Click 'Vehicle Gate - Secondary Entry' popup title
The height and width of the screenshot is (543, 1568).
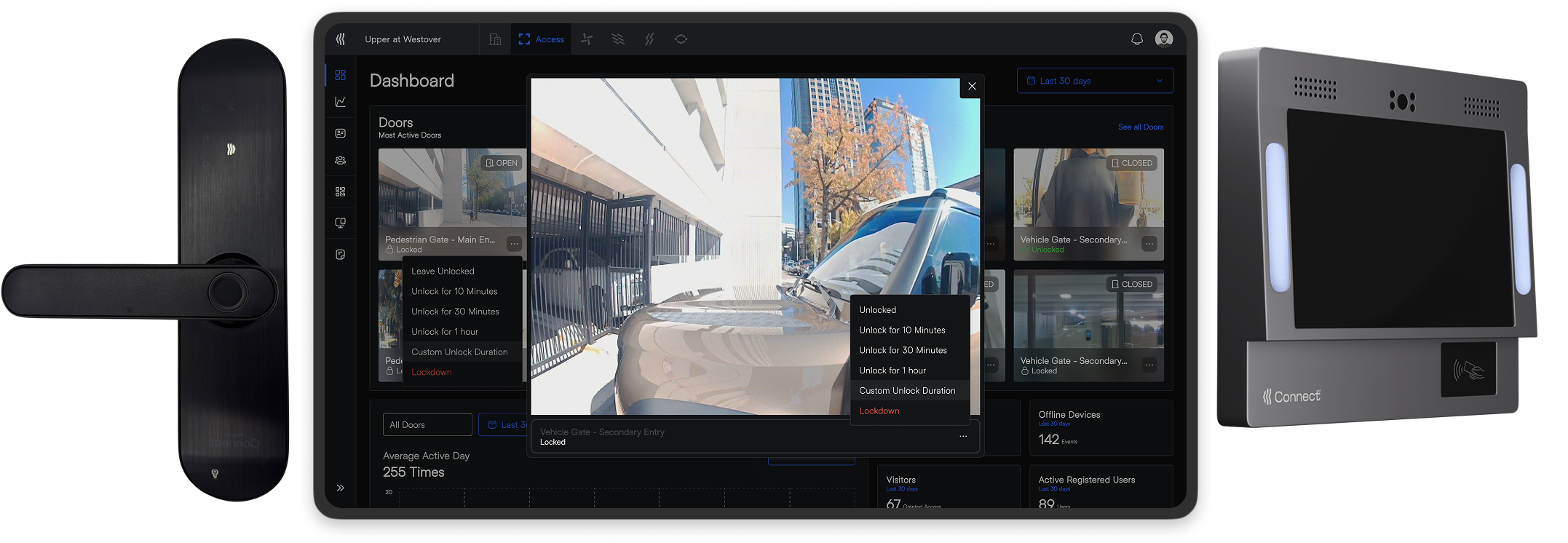(x=602, y=432)
